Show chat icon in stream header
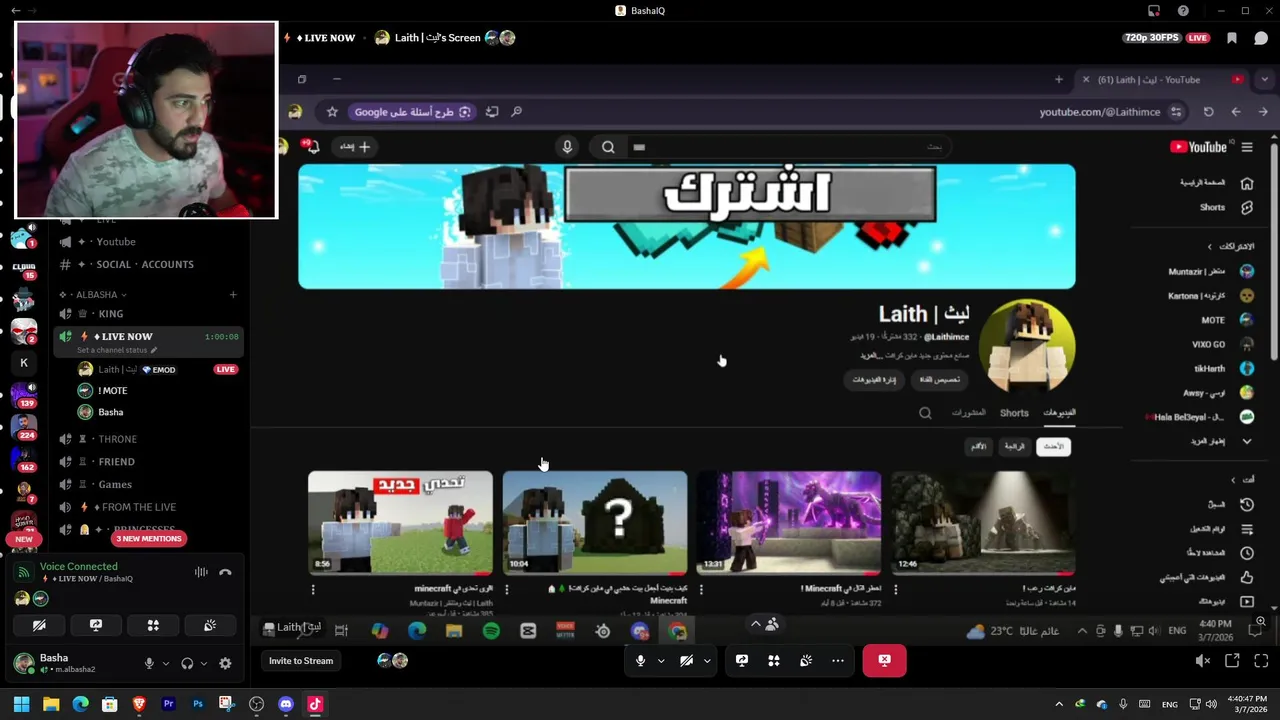 1261,38
